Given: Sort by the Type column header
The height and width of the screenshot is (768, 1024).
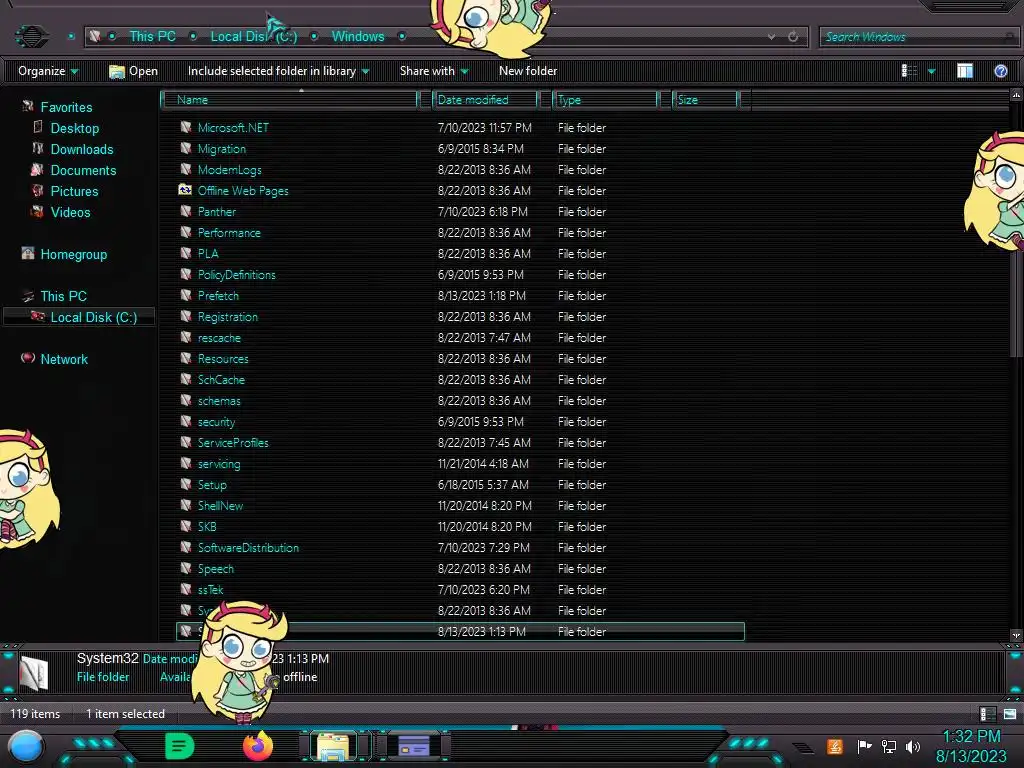Looking at the screenshot, I should 605,100.
